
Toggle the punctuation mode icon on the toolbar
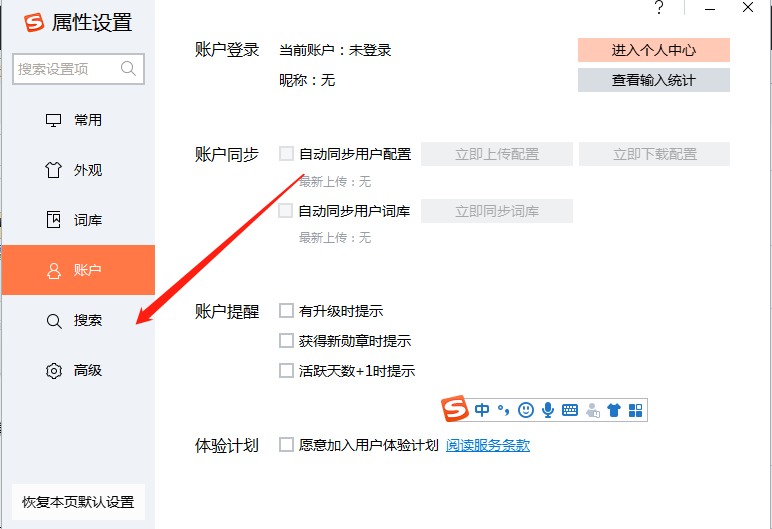click(503, 410)
